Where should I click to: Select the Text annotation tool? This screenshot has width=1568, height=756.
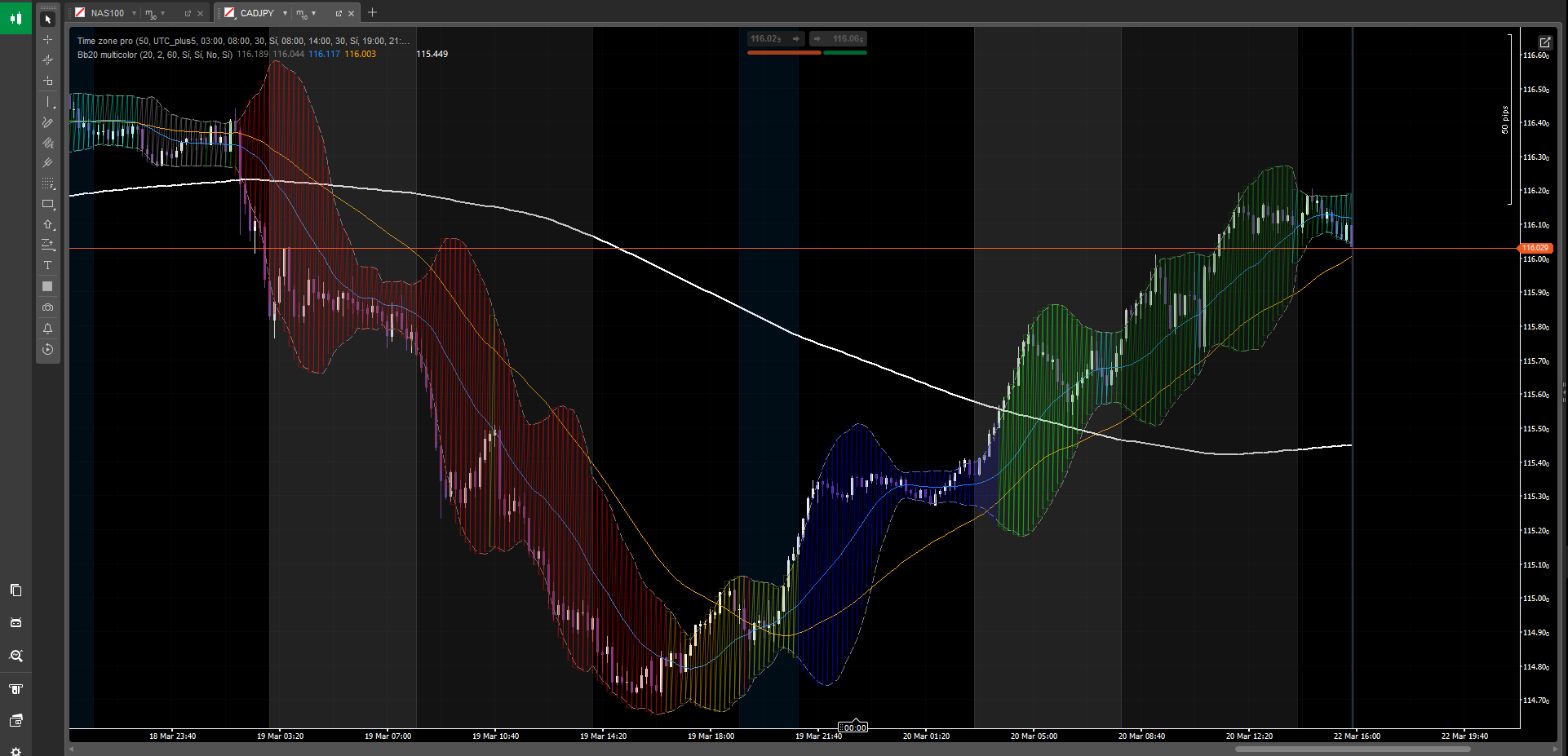tap(48, 265)
